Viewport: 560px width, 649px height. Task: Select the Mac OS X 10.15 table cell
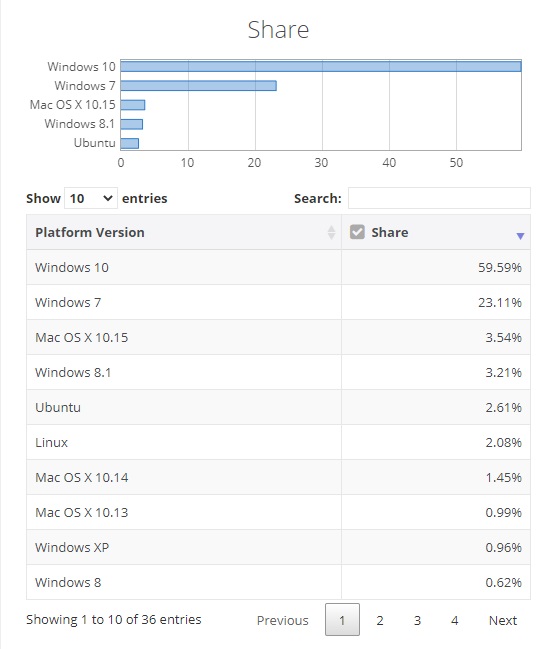[184, 337]
